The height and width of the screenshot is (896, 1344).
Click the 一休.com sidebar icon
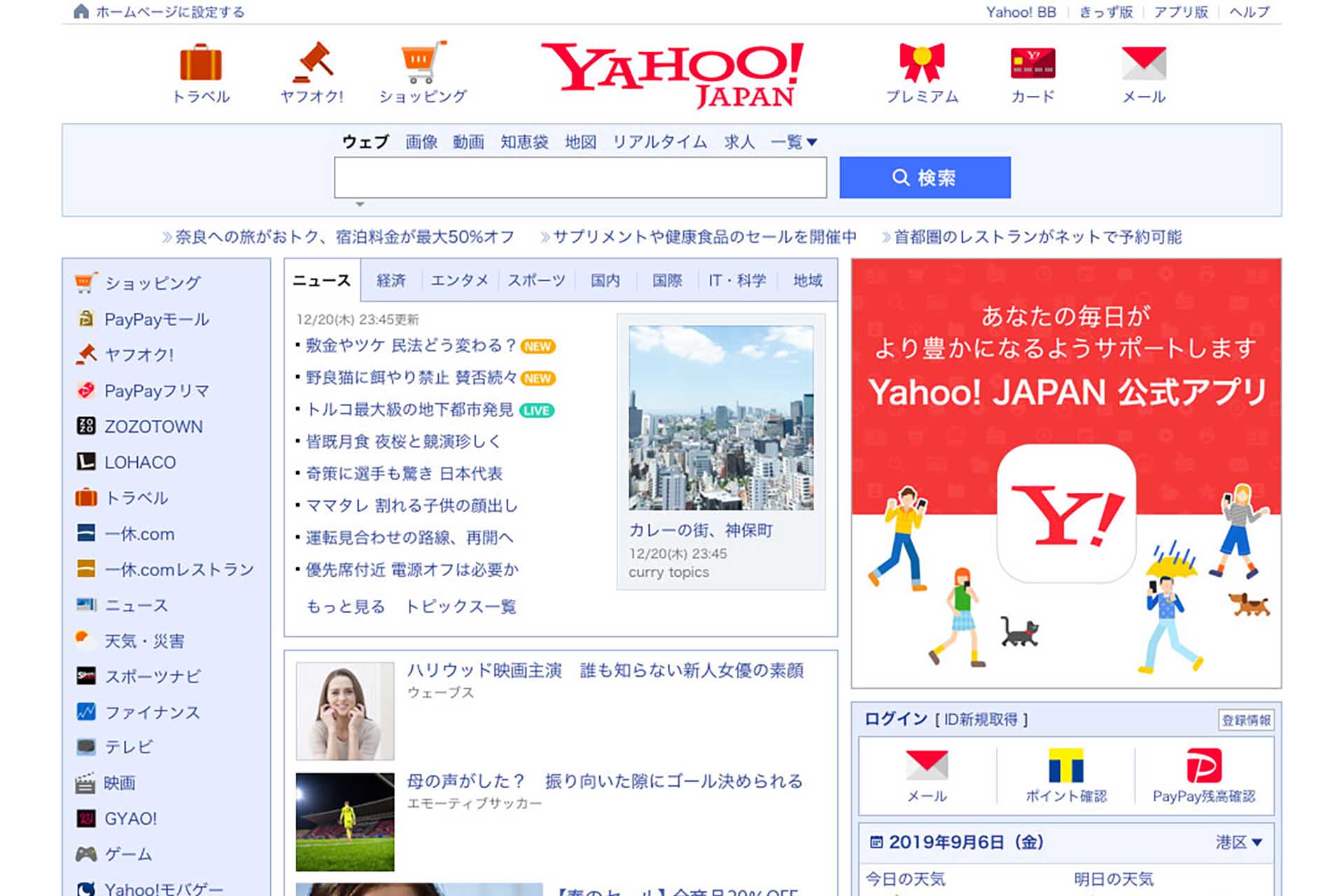pyautogui.click(x=86, y=533)
